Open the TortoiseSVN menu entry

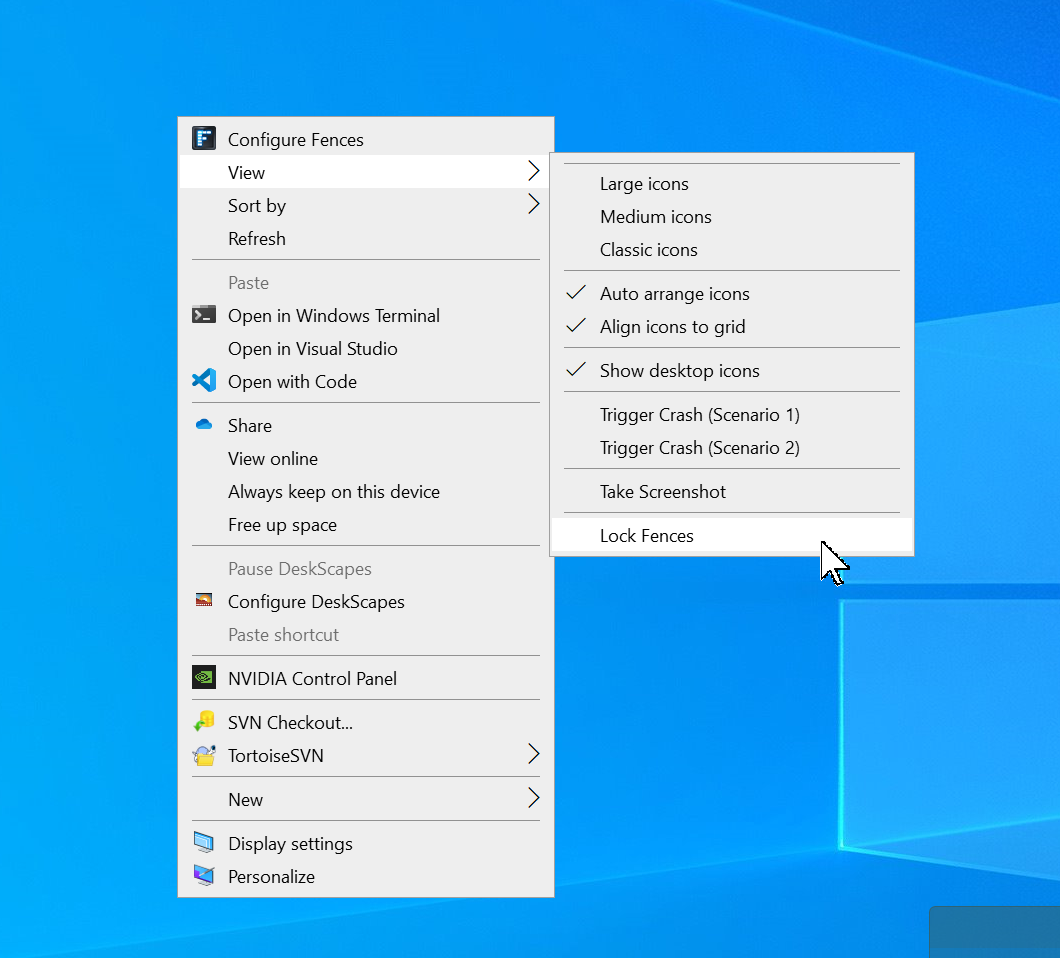click(366, 755)
